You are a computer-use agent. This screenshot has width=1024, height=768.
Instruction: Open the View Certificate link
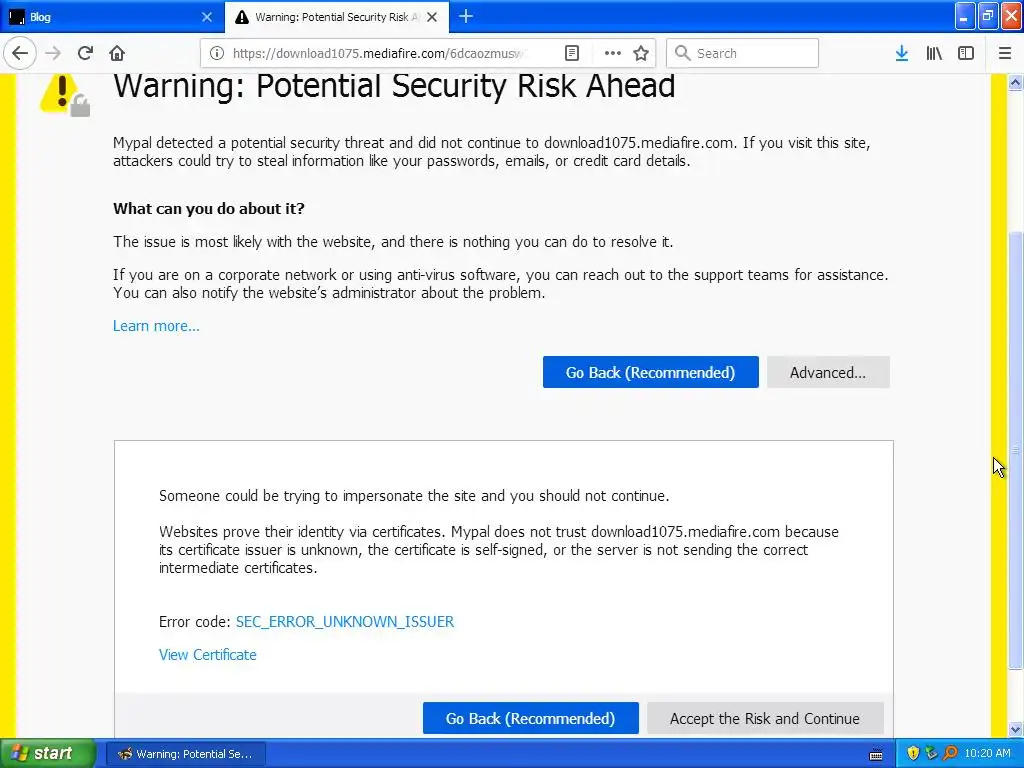(207, 654)
